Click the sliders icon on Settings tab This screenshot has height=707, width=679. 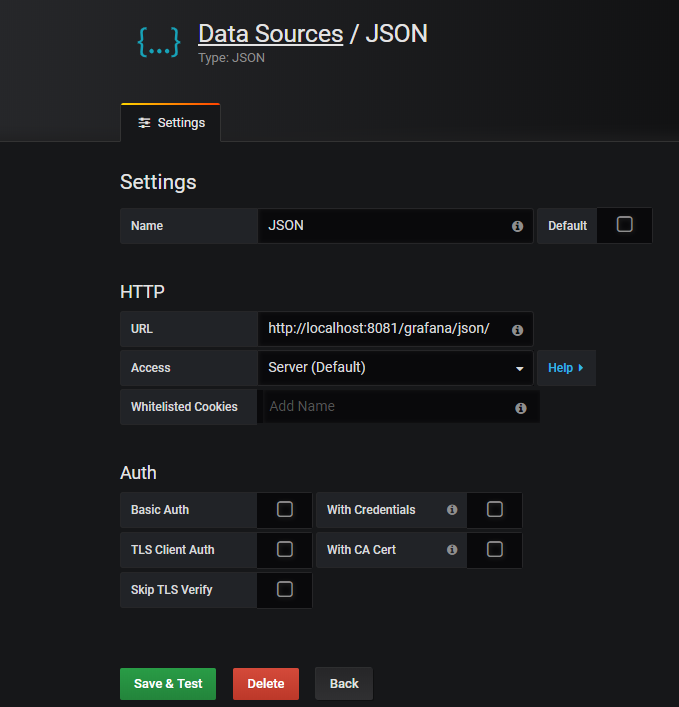point(144,123)
